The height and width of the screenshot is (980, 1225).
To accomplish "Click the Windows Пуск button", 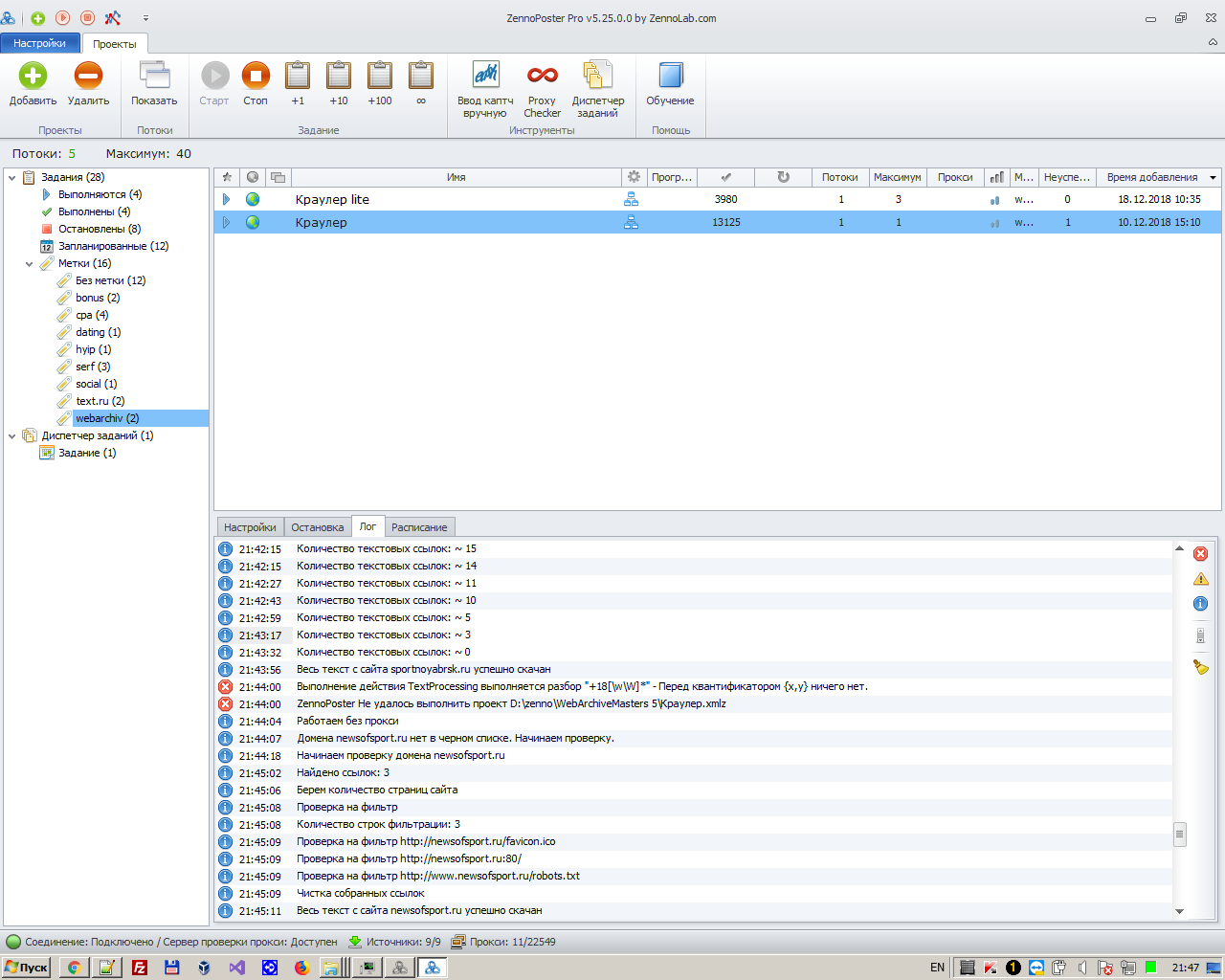I will tap(26, 968).
